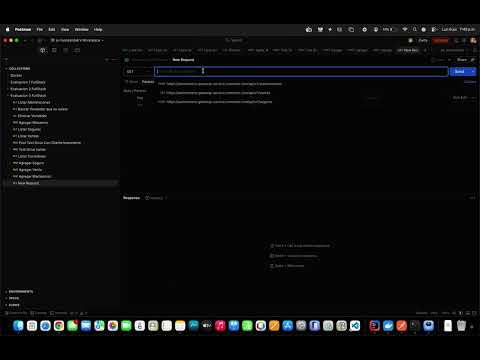Screen dimensions: 480x360
Task: Open the Params tab
Action: (148, 82)
